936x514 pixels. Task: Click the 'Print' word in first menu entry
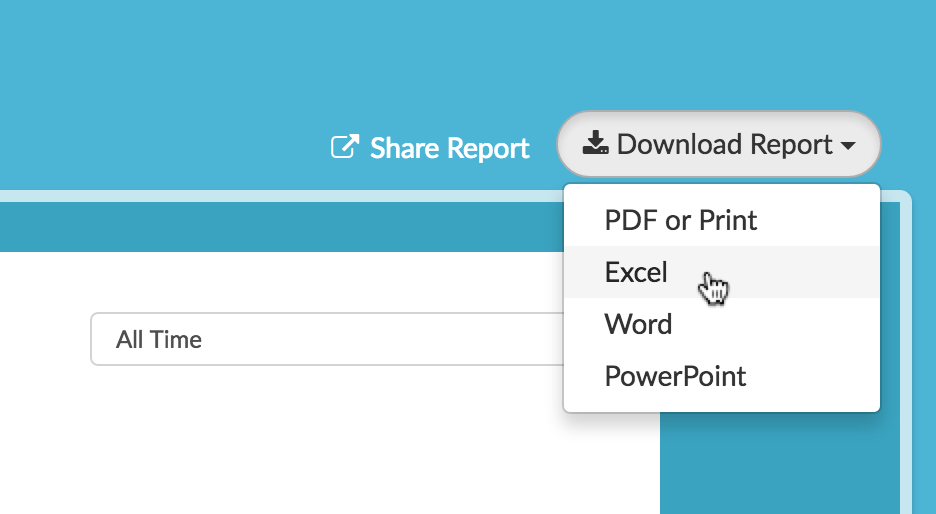pyautogui.click(x=729, y=220)
